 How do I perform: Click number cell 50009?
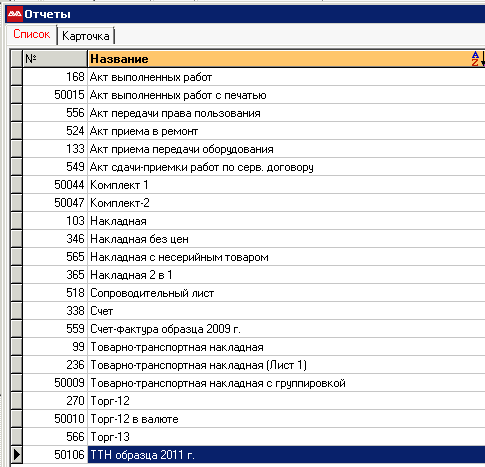(55, 383)
